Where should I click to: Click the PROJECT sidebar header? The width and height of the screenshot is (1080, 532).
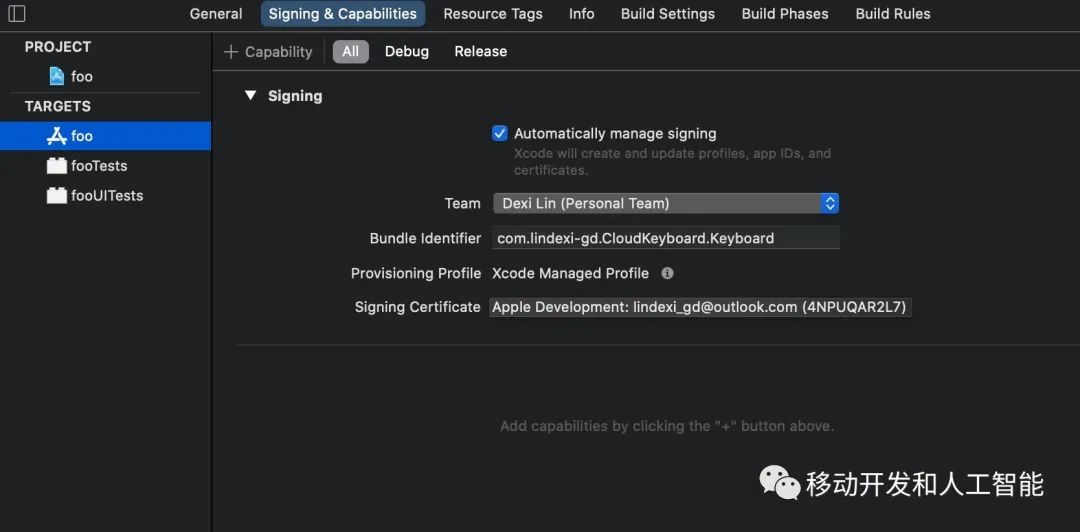click(58, 47)
